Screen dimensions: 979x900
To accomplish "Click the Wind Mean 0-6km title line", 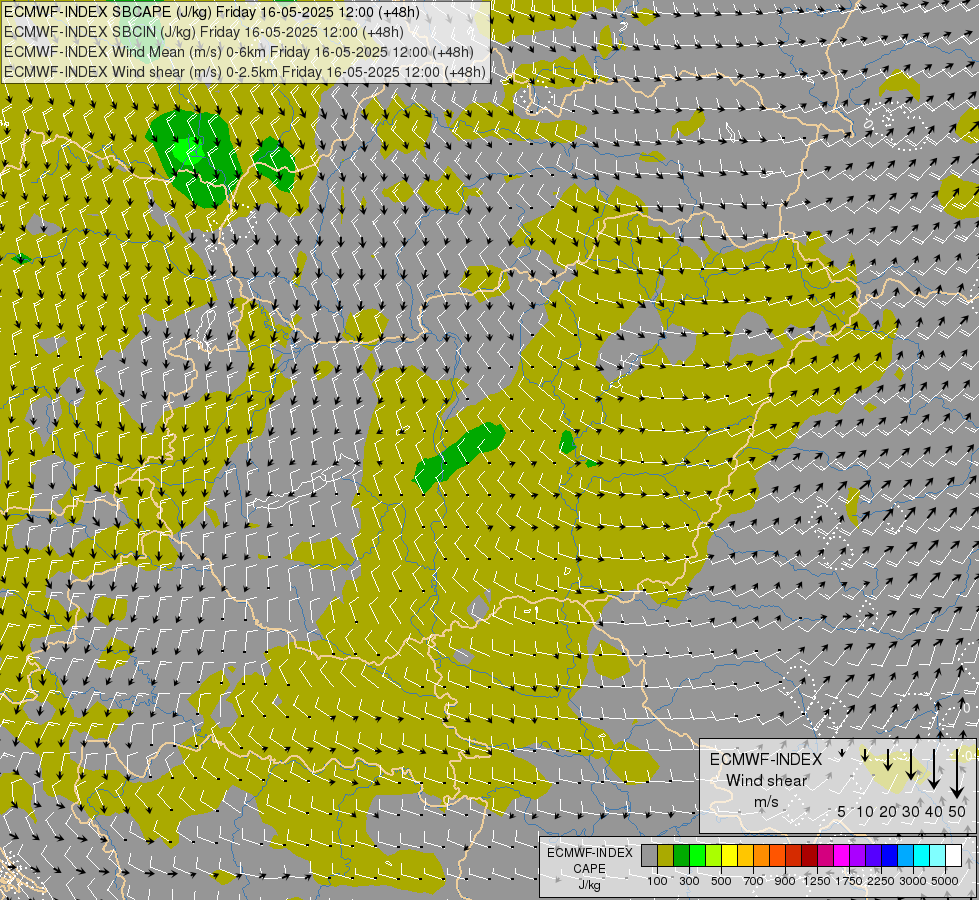I will point(239,52).
